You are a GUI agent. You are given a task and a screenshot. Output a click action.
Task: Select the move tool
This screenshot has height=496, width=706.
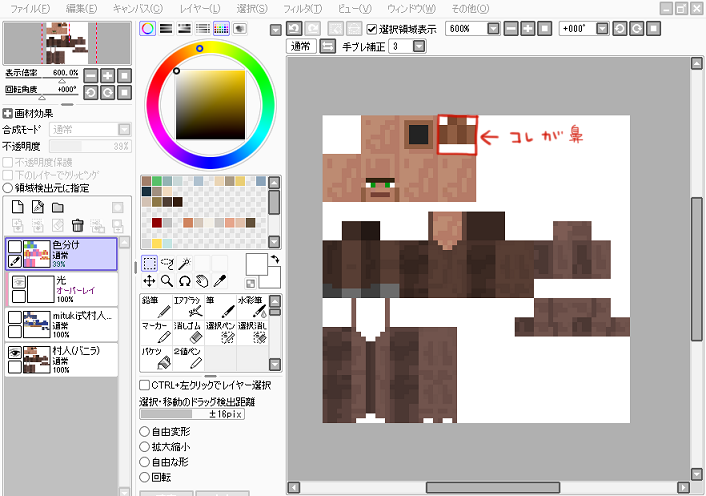[x=149, y=281]
